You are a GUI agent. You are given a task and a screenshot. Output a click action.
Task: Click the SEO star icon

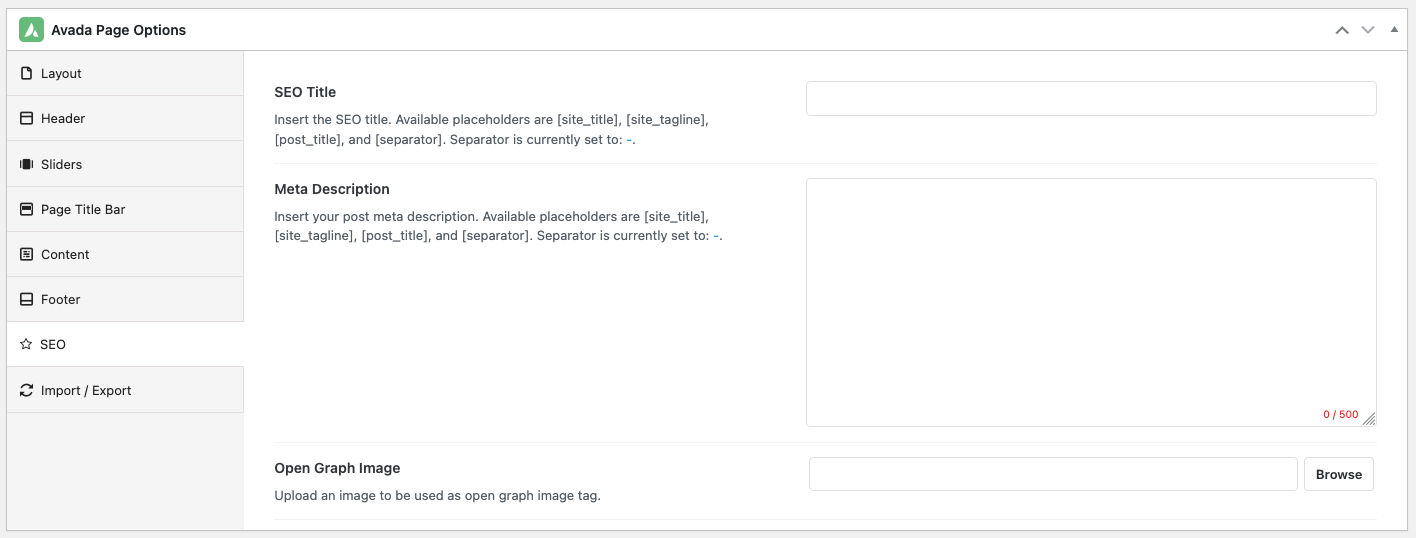point(26,344)
